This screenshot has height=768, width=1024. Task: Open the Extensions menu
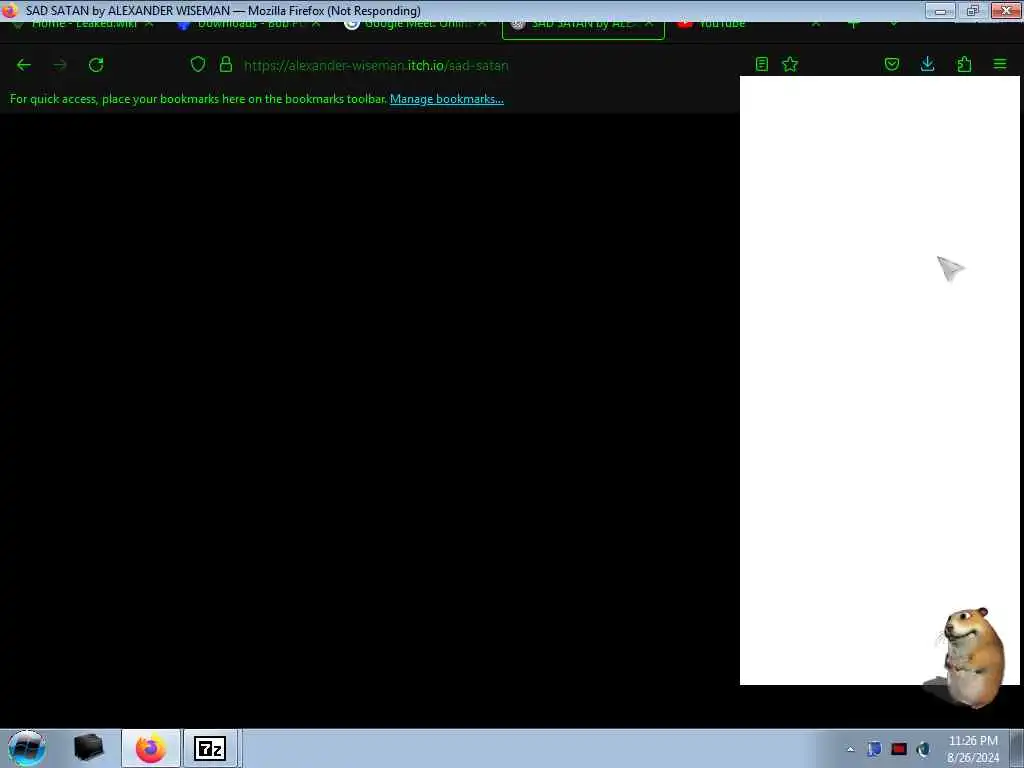coord(964,64)
